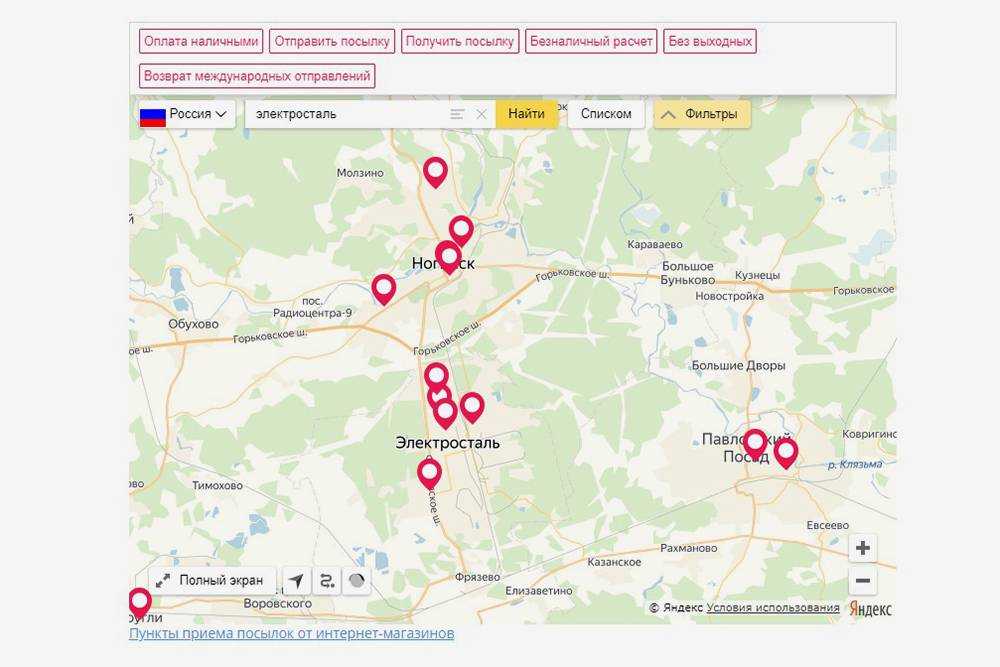The image size is (1000, 667).
Task: Click the round map layers icon
Action: point(357,581)
